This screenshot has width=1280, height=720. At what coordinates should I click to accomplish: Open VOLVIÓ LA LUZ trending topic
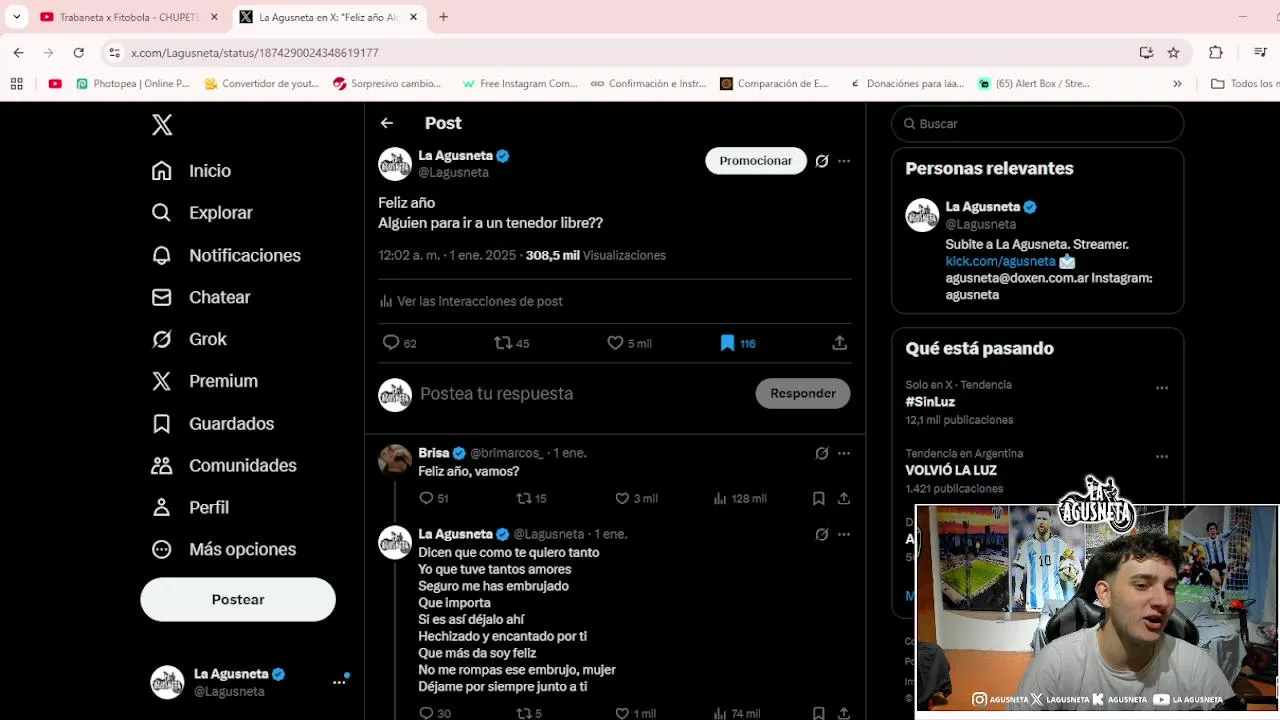click(x=951, y=470)
